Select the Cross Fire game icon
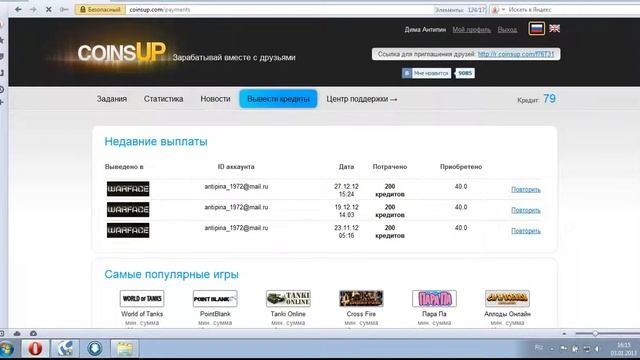 pyautogui.click(x=361, y=299)
